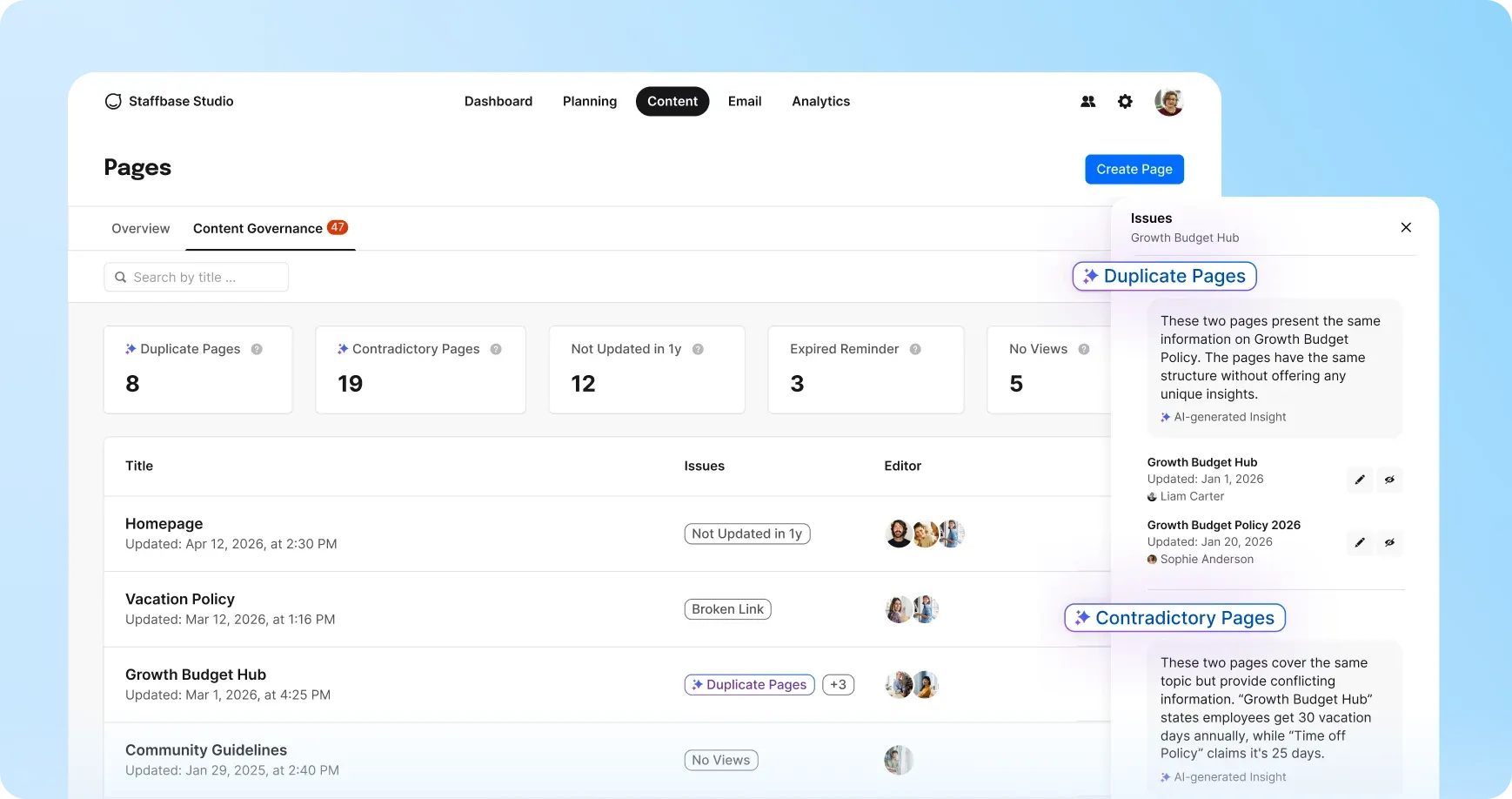Expand the +3 more issues badge

tap(838, 685)
